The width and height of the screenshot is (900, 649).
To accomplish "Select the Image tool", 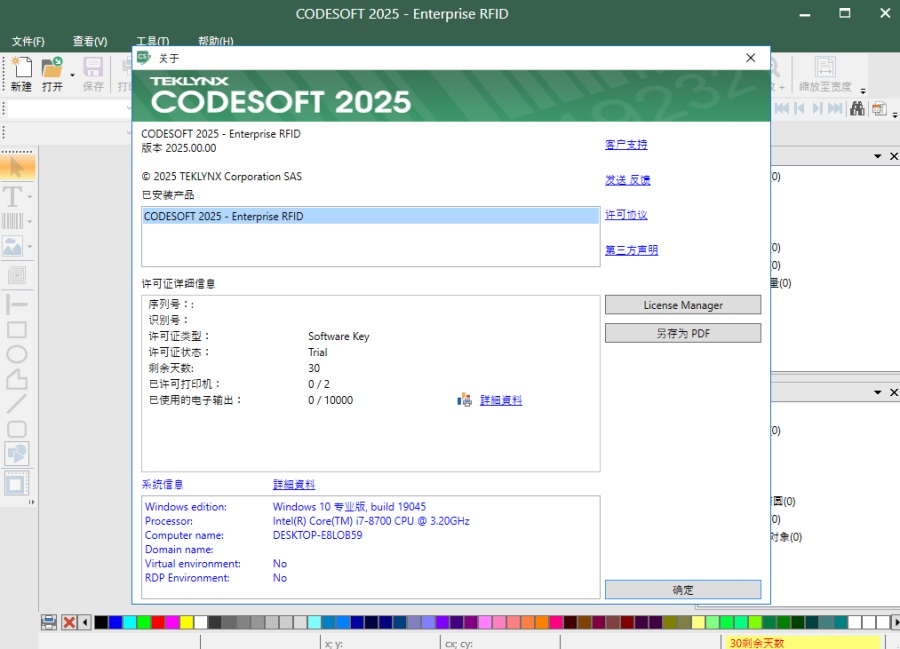I will (x=13, y=246).
